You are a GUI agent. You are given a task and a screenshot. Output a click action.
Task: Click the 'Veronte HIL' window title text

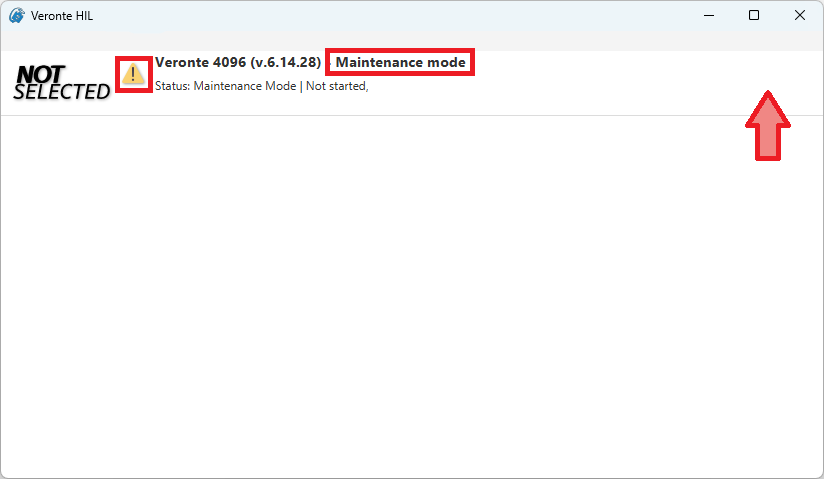tap(62, 15)
